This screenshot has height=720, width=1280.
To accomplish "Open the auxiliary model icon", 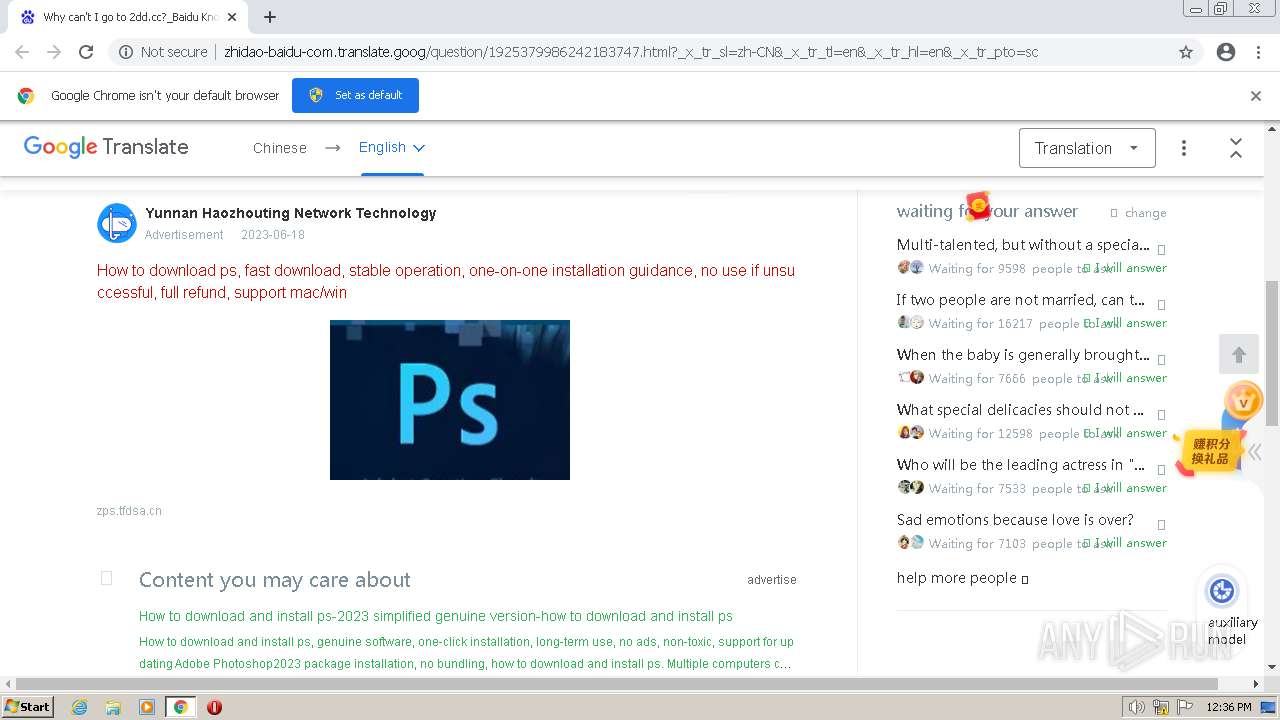I will [1222, 591].
